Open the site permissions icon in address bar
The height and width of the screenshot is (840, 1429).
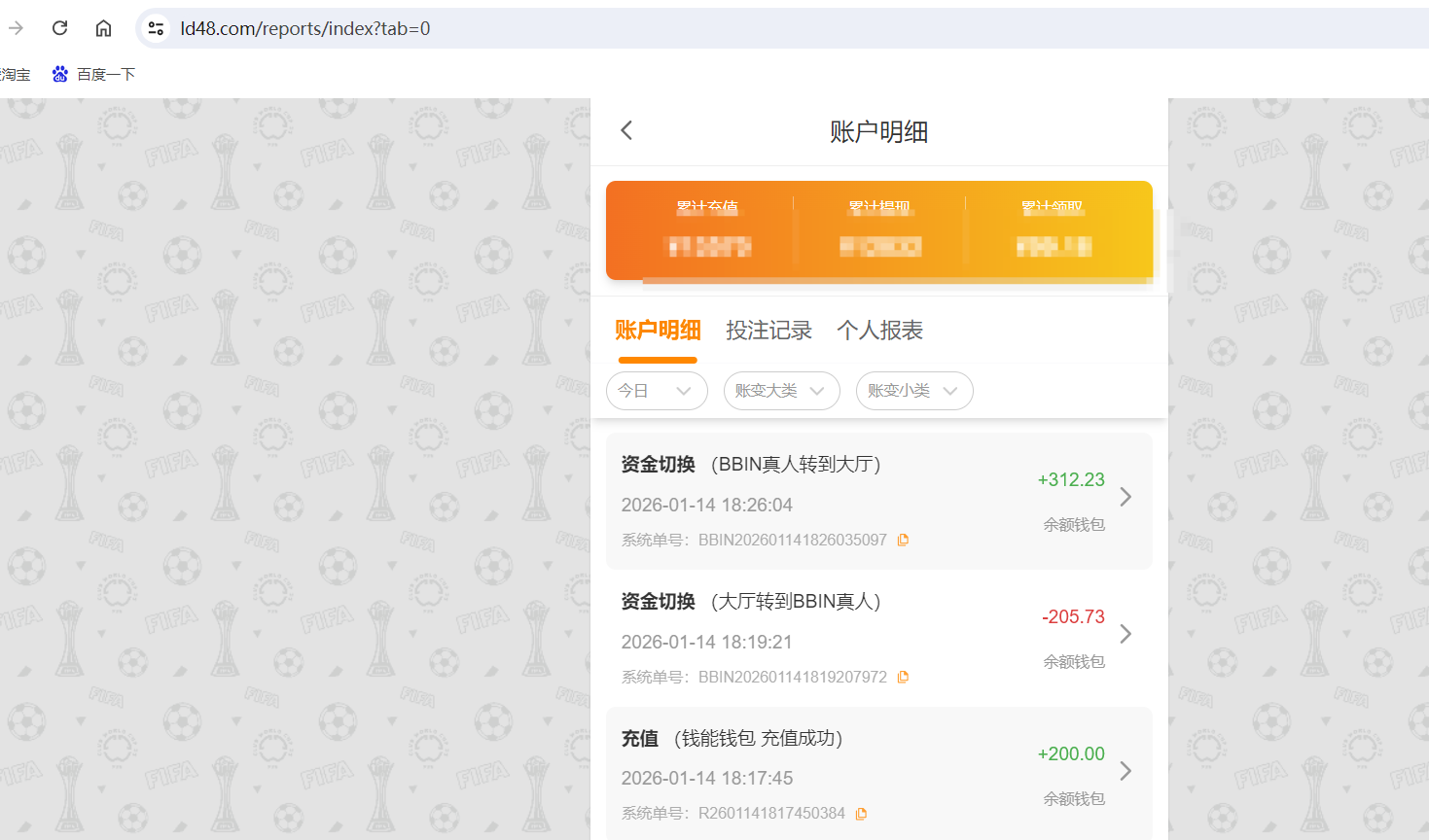[x=155, y=28]
